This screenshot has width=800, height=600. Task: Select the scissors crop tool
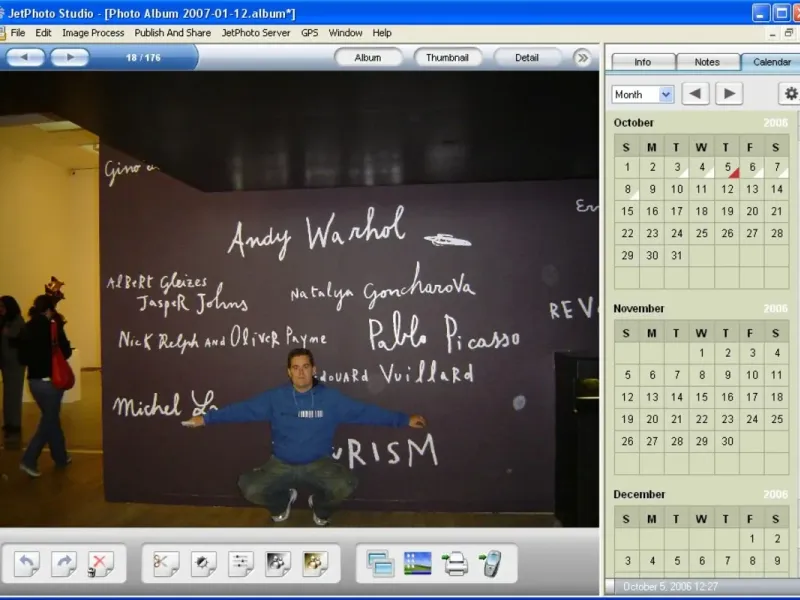166,563
